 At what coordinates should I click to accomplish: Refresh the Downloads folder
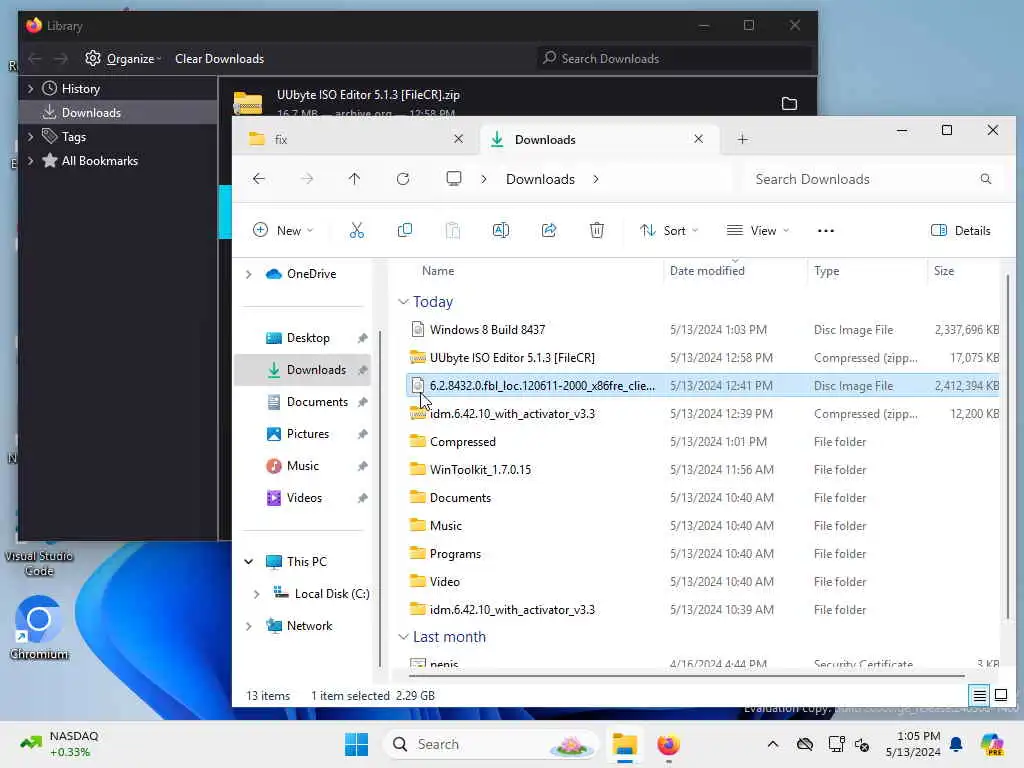click(403, 179)
